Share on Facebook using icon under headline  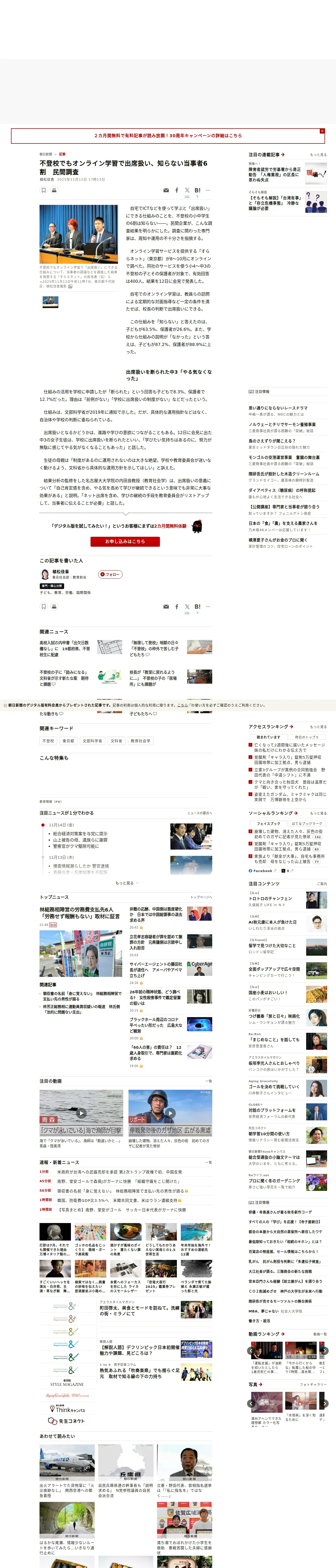[177, 191]
